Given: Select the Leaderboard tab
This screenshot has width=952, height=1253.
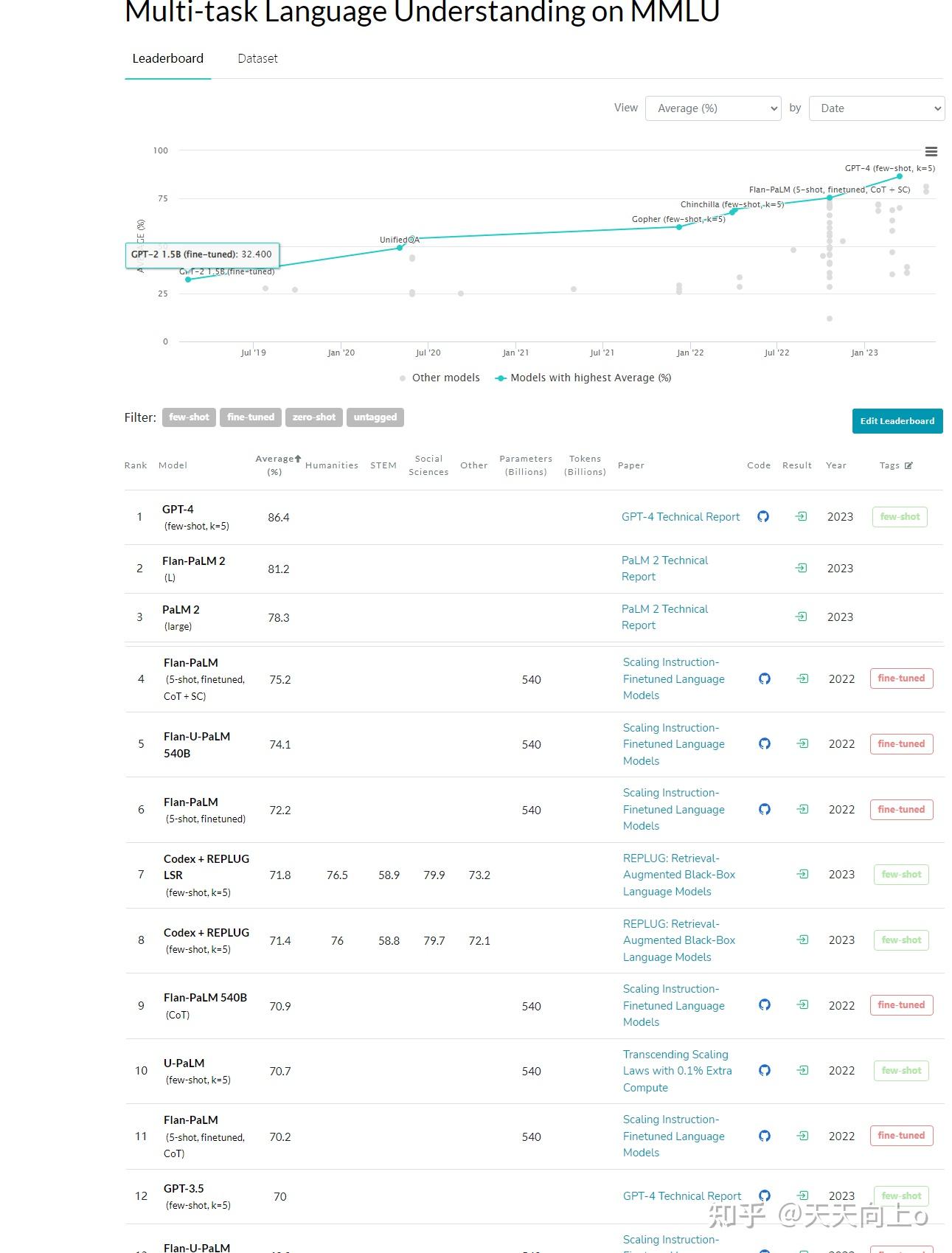Looking at the screenshot, I should click(167, 58).
